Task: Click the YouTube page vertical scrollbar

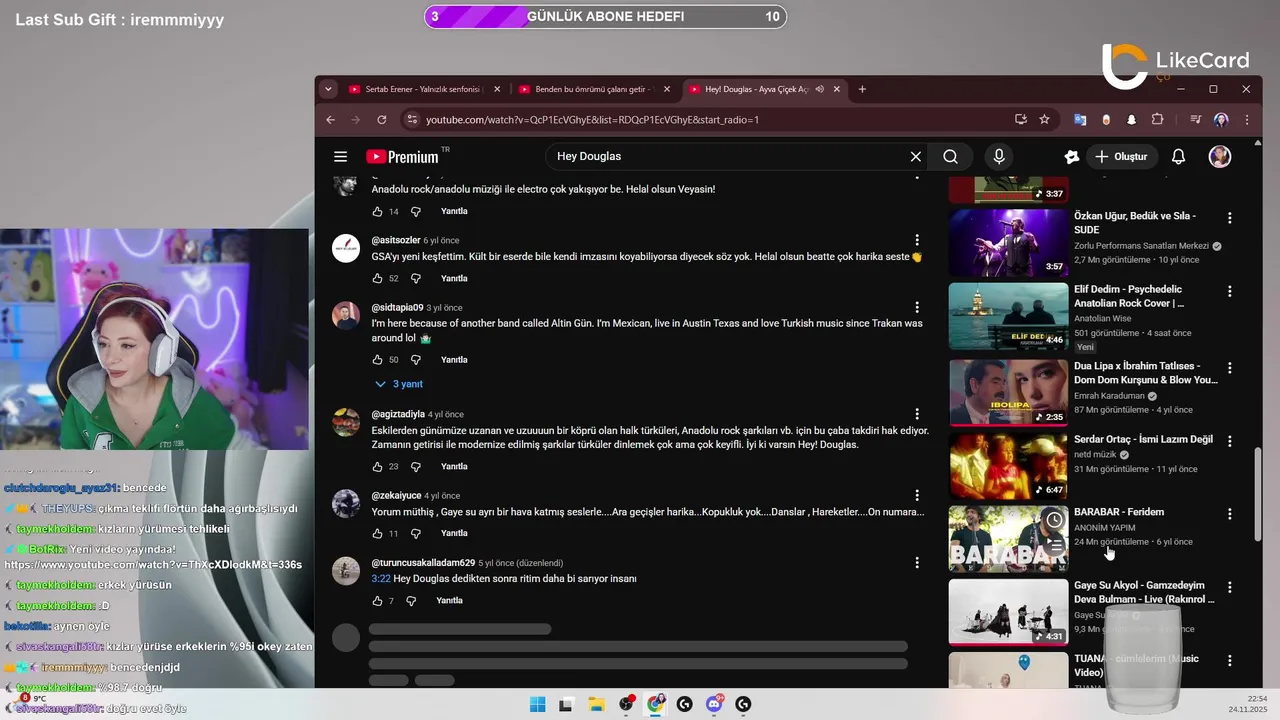Action: tap(1258, 494)
